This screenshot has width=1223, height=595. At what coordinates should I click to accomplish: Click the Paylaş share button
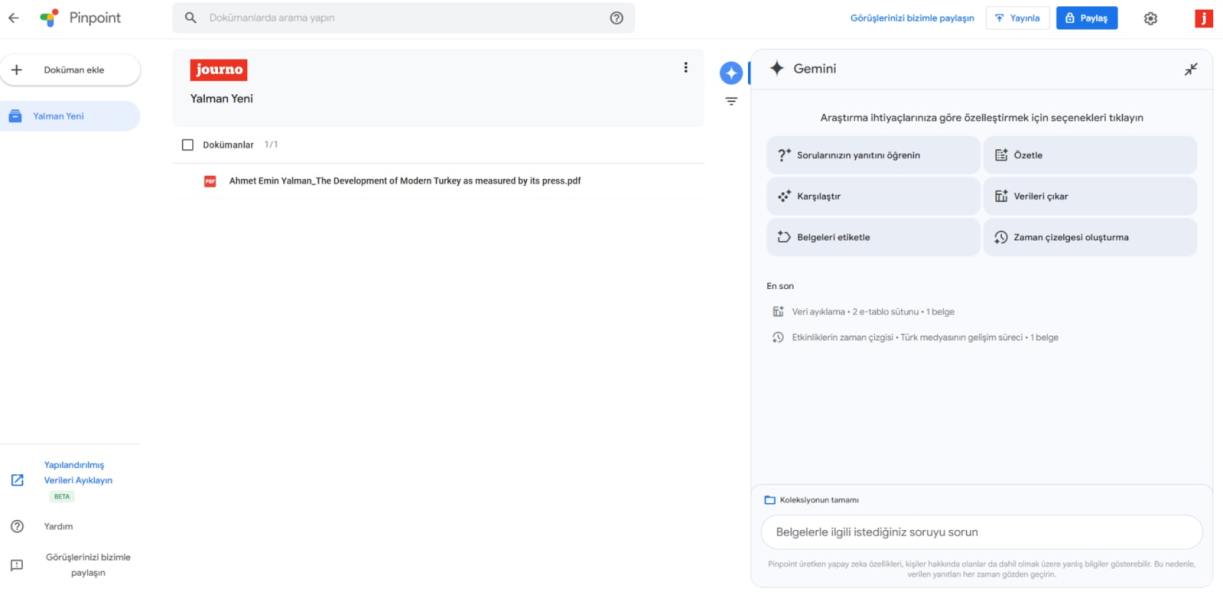[1086, 18]
